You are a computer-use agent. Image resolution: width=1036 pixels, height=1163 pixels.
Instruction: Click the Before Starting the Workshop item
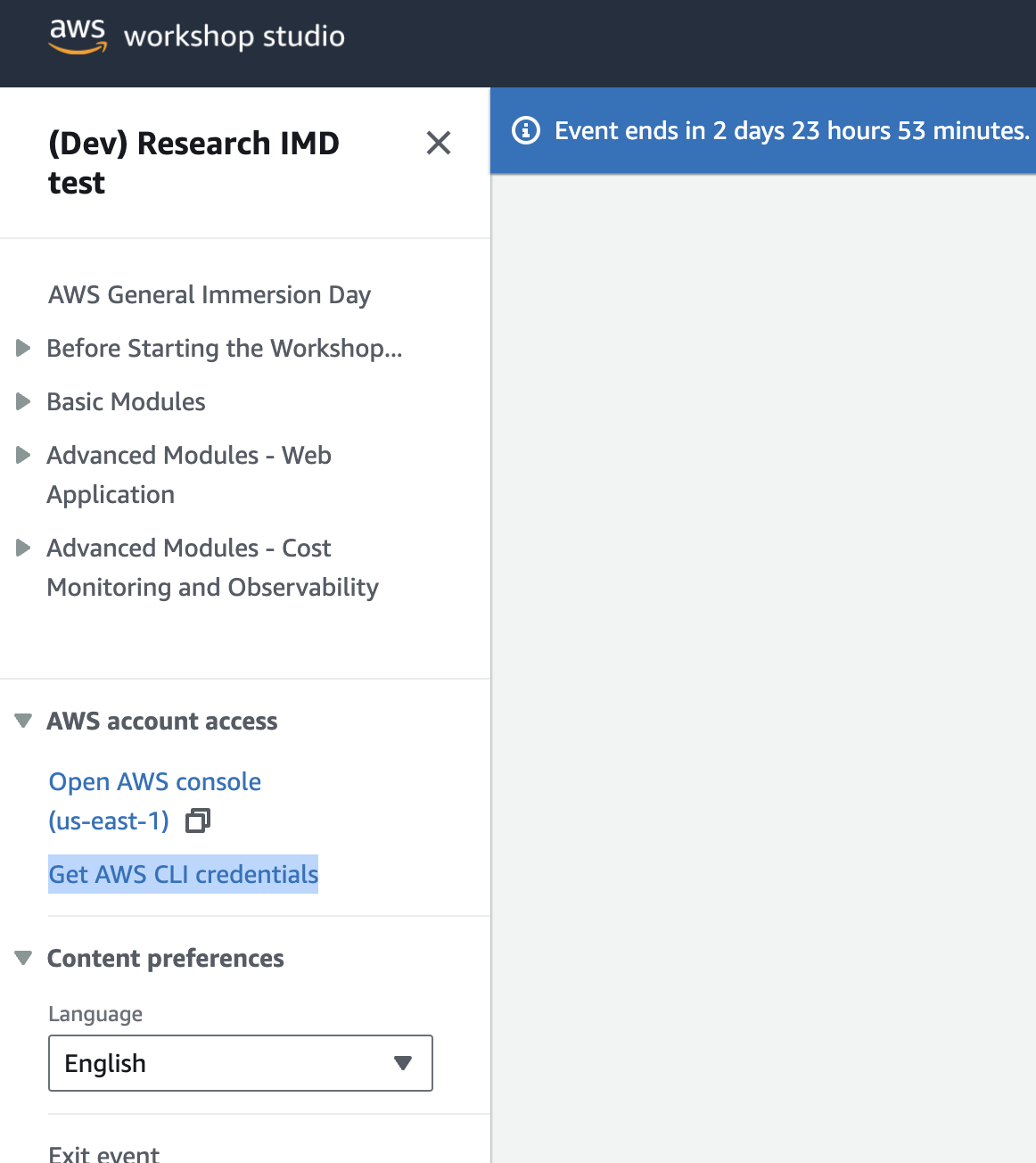(224, 348)
